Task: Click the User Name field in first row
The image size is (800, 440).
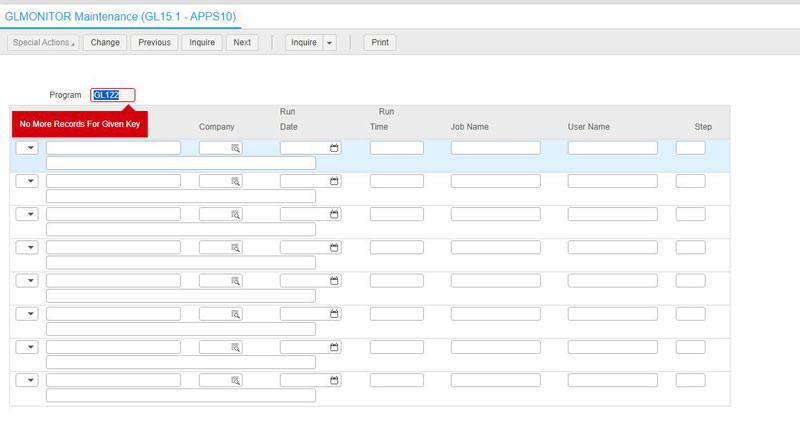Action: pos(613,148)
